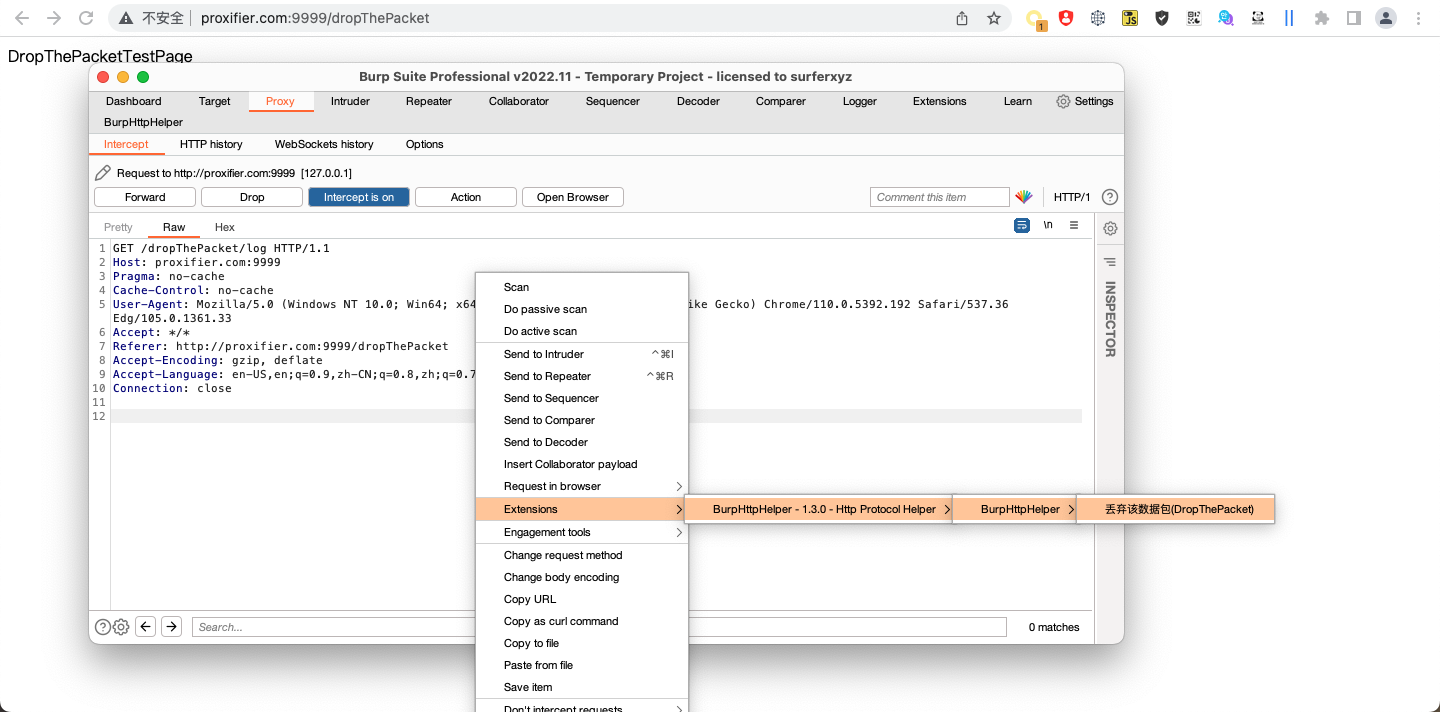Go to previous search match arrow
1440x712 pixels.
pos(146,627)
